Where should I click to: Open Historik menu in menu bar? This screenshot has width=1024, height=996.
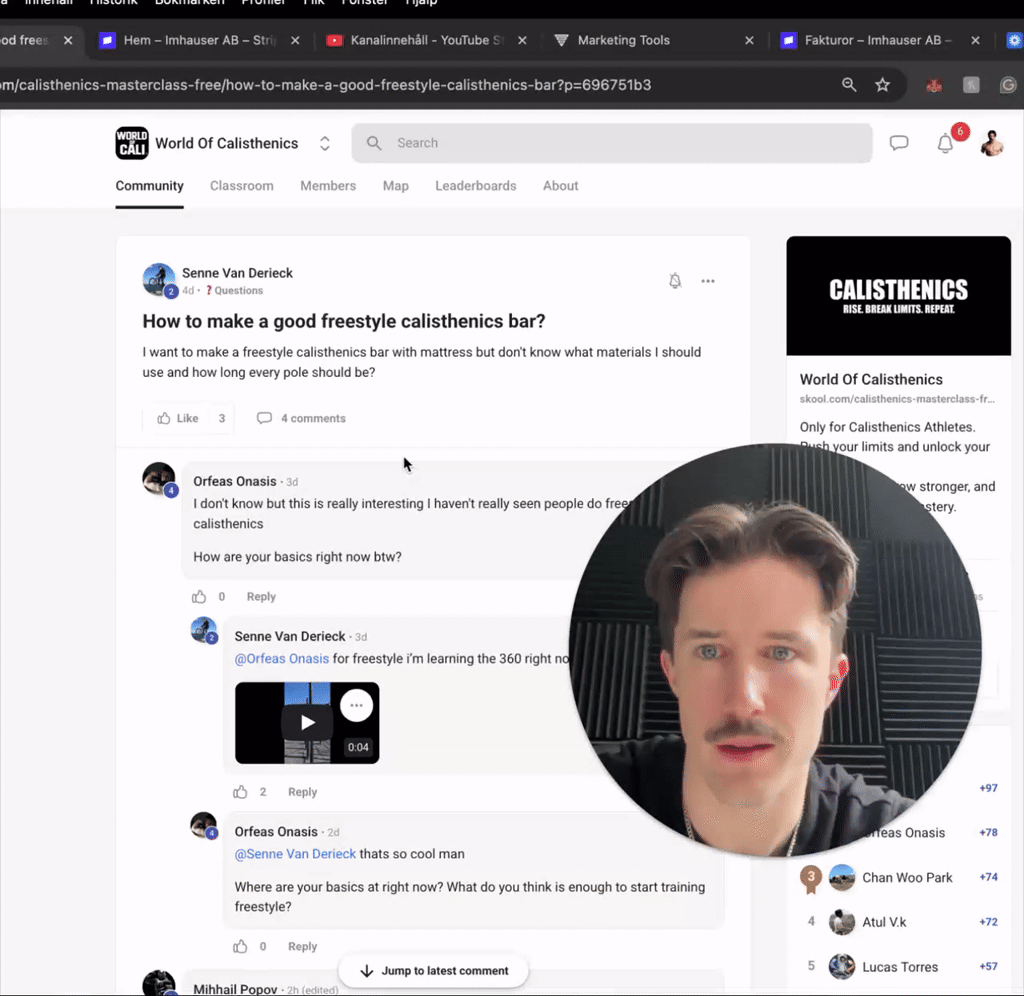(114, 3)
